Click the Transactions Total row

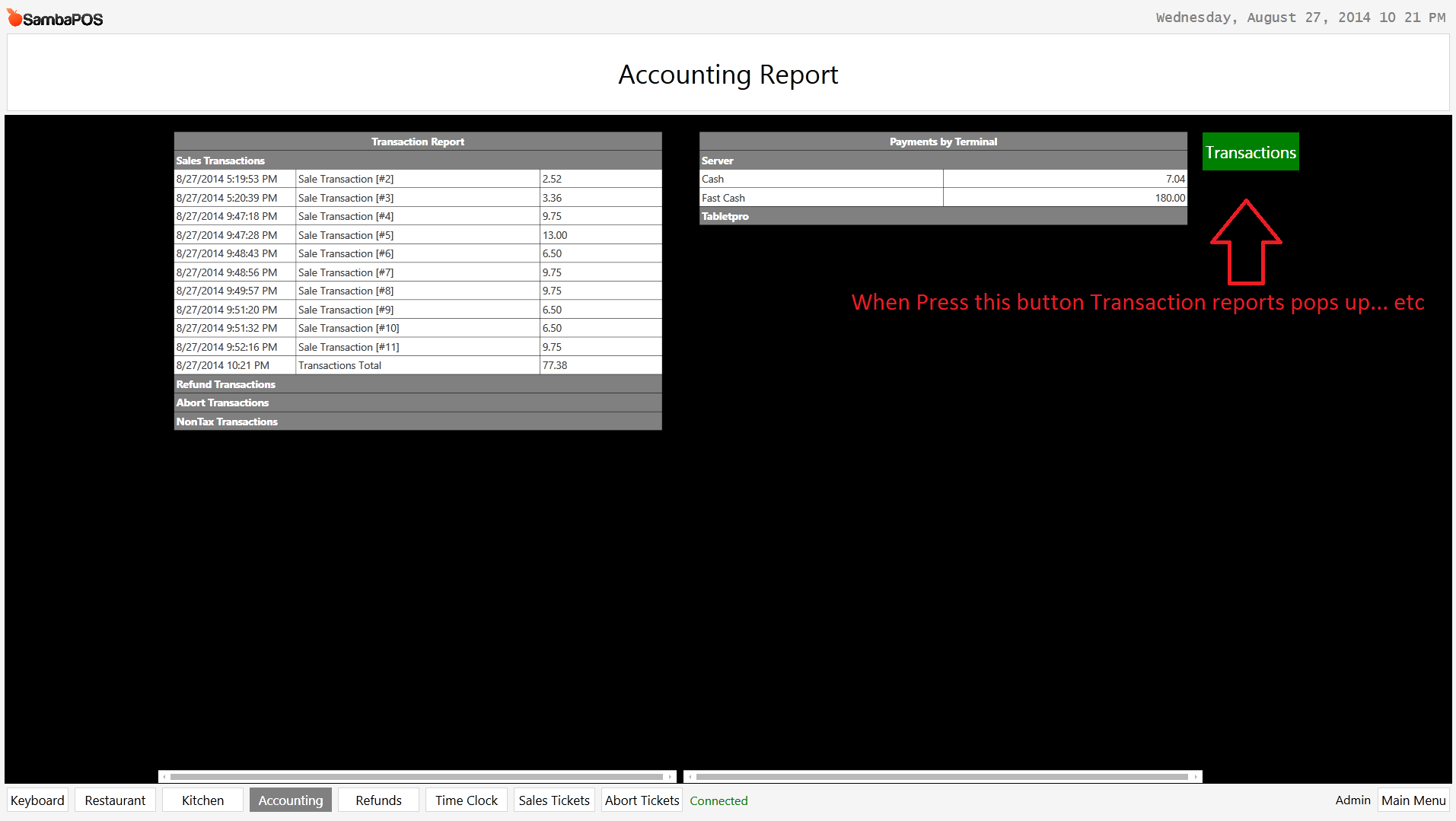pos(417,365)
